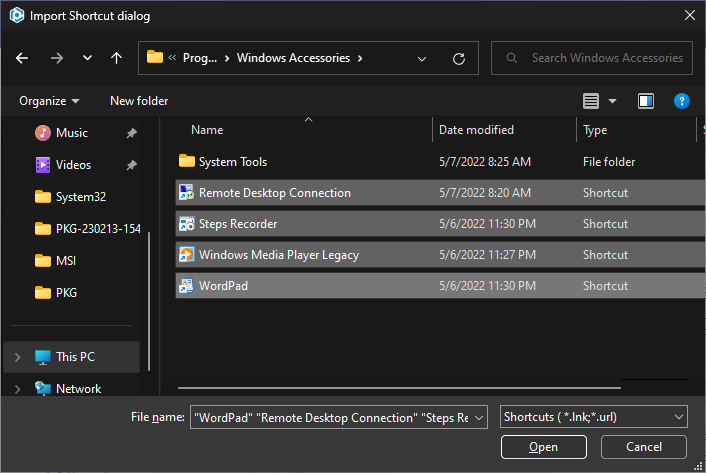The height and width of the screenshot is (473, 706).
Task: Click the Videos film icon
Action: pos(43,165)
